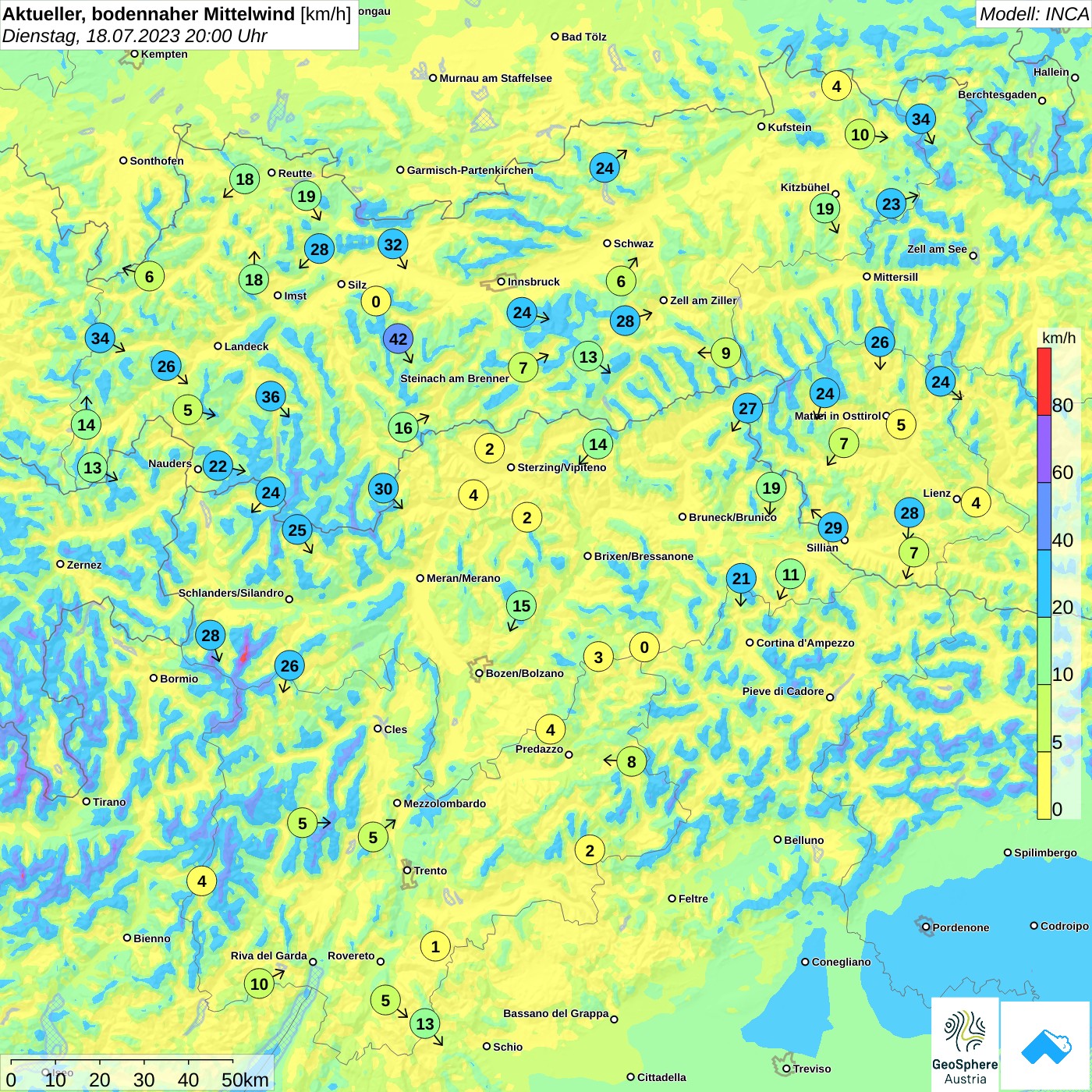The image size is (1092, 1092).
Task: Pick the 30 km/h wind station marker
Action: tap(384, 489)
